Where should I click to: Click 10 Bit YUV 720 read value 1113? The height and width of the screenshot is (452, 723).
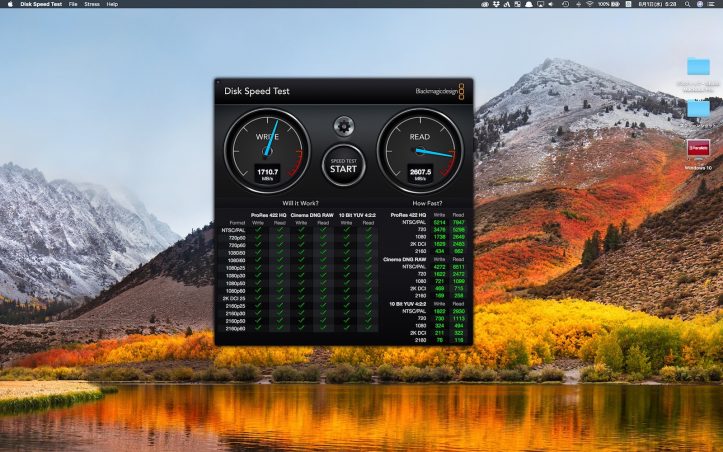coord(458,318)
